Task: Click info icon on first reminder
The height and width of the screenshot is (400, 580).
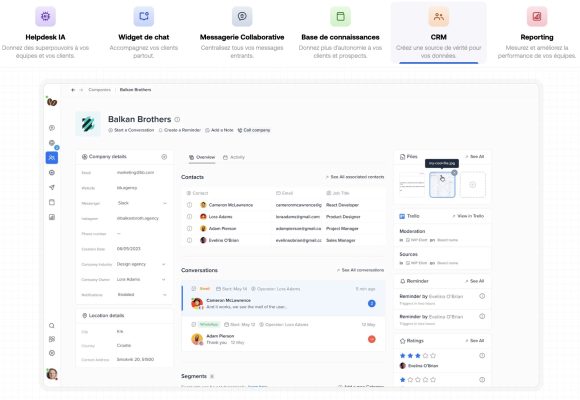Action: coord(482,296)
